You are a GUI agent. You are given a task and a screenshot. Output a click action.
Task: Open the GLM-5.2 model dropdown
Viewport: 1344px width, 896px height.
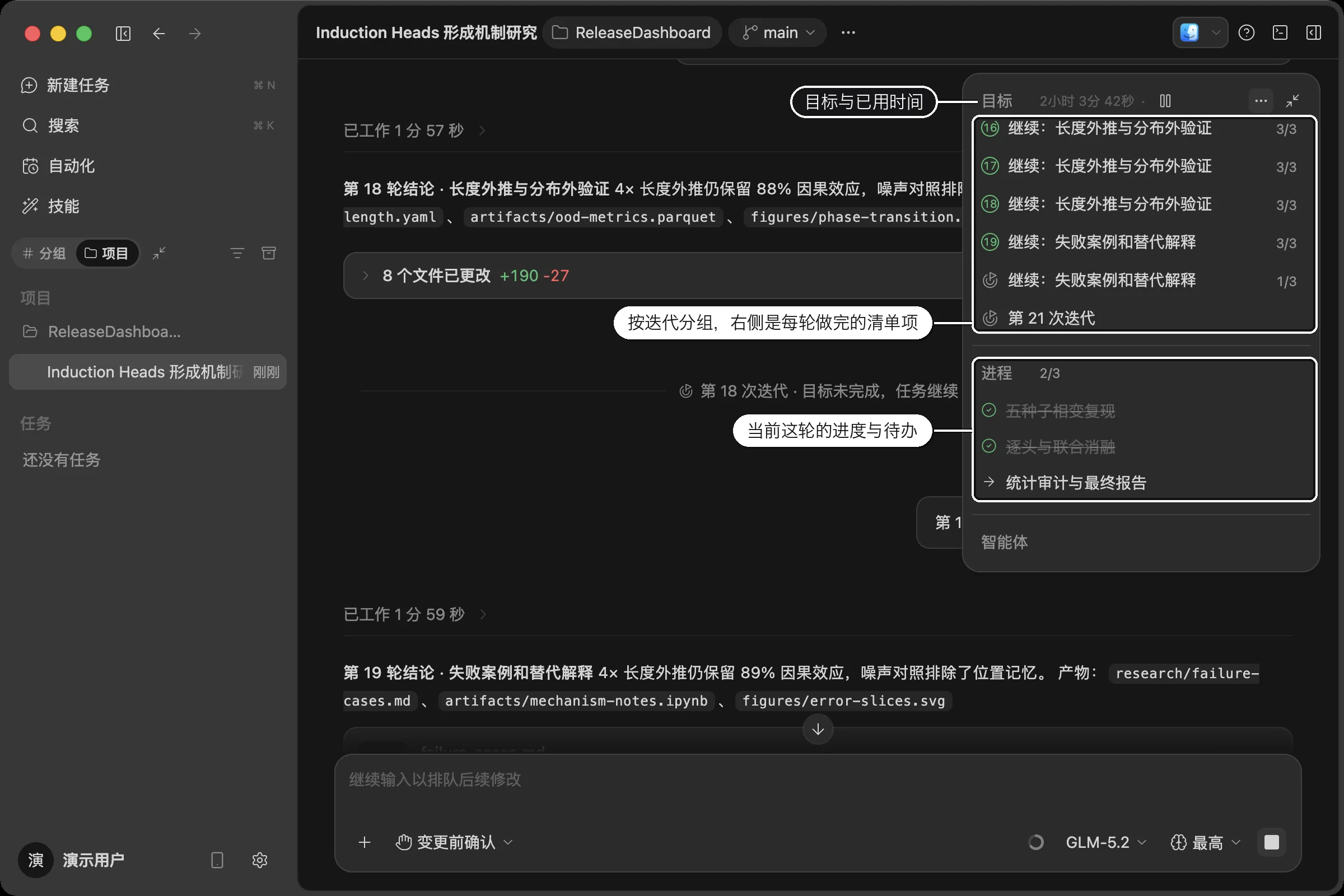pyautogui.click(x=1105, y=842)
